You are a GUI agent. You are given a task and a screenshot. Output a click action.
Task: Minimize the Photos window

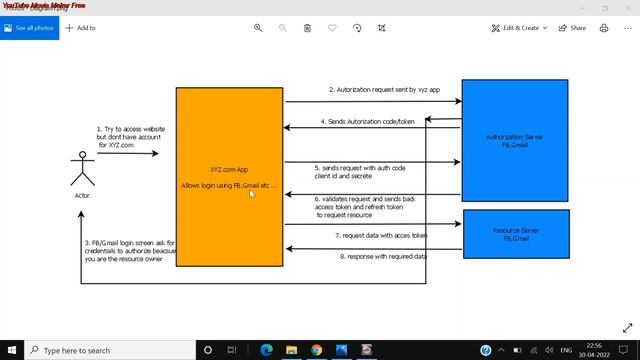pyautogui.click(x=582, y=8)
